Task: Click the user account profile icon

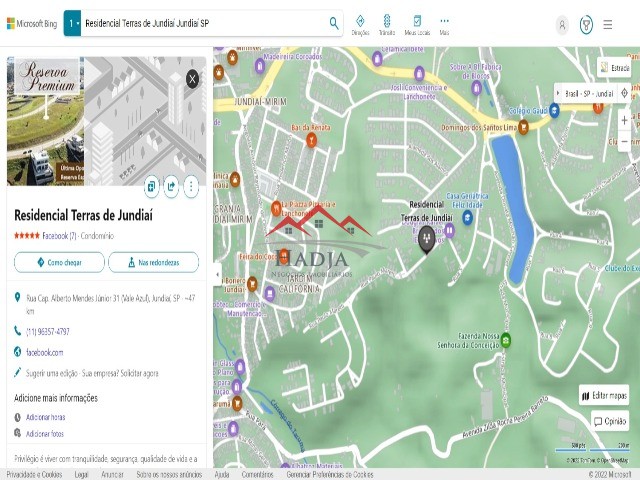Action: point(562,25)
